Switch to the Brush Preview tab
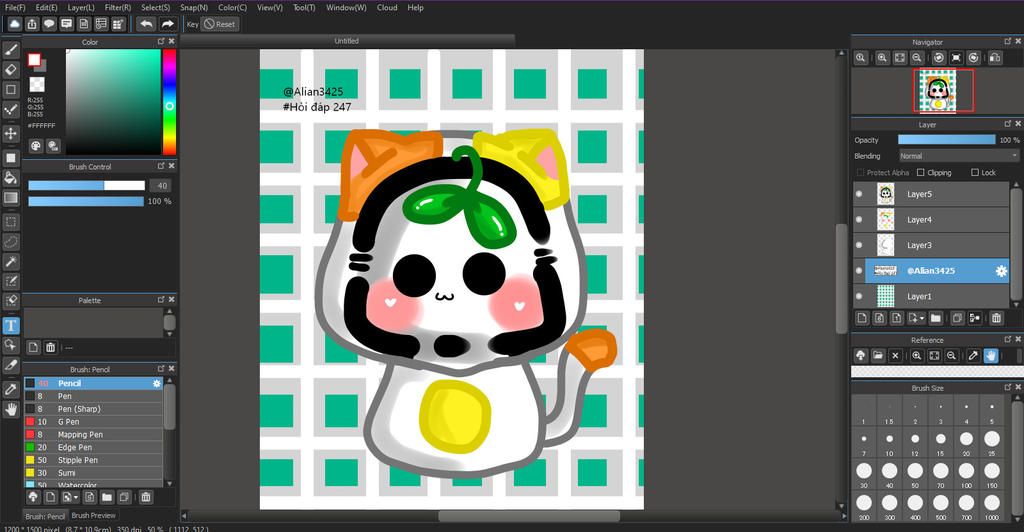This screenshot has width=1024, height=532. [93, 515]
